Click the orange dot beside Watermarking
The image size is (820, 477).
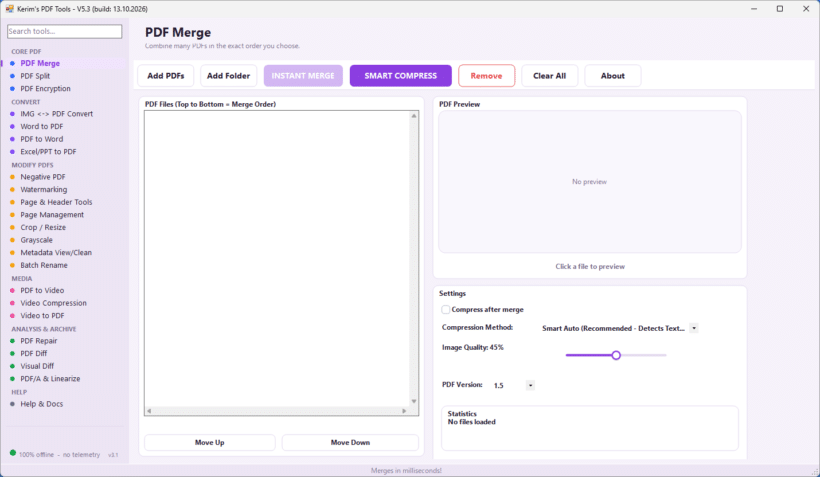click(x=13, y=189)
